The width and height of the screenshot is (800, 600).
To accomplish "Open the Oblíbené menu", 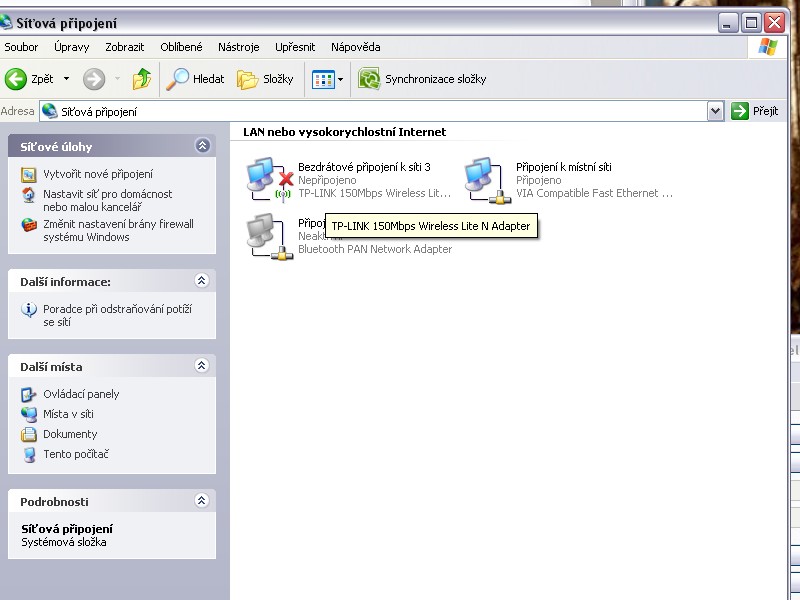I will coord(181,47).
